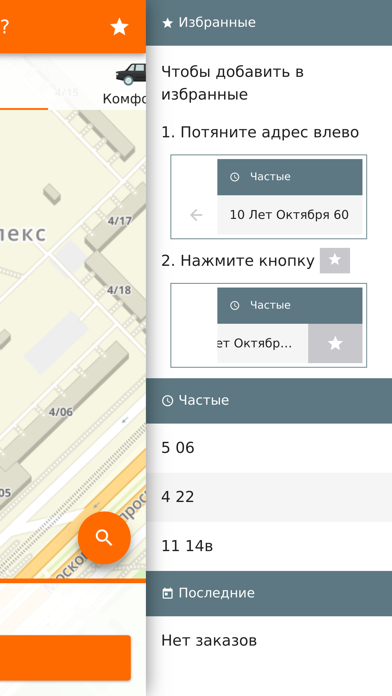Tap the calendar icon beside Последние

click(x=167, y=593)
